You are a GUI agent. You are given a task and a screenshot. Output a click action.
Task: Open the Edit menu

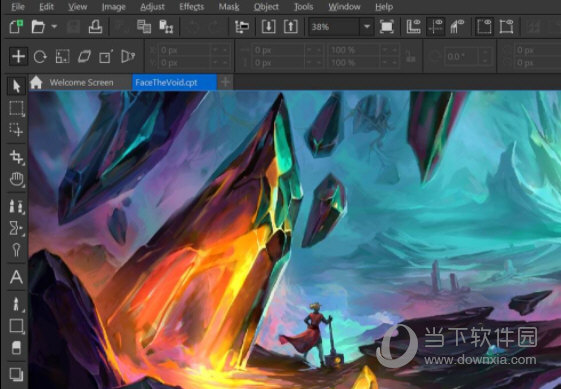pos(47,7)
